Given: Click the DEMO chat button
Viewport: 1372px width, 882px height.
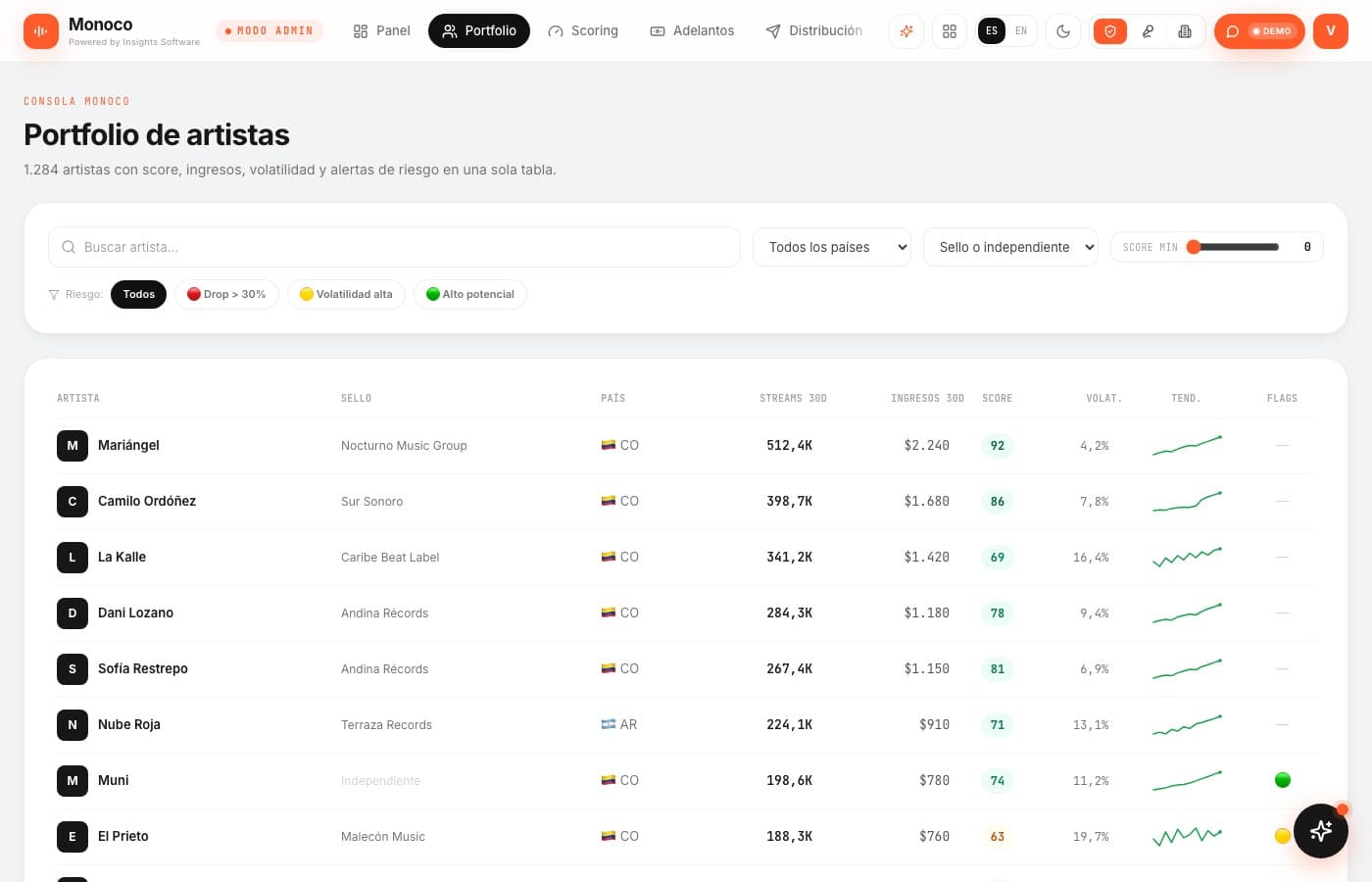Looking at the screenshot, I should 1259,31.
